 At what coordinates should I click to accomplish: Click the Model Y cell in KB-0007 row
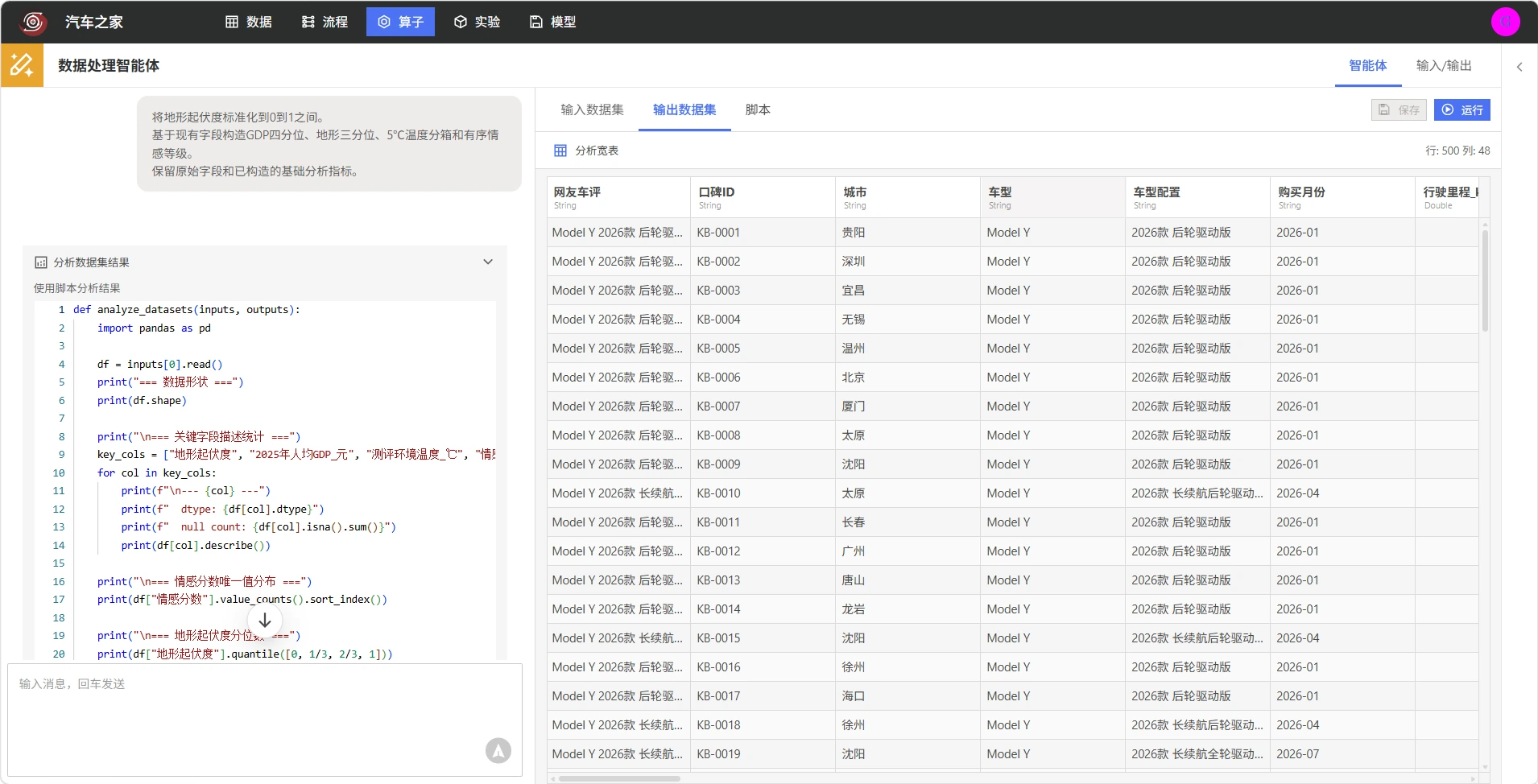(1053, 406)
